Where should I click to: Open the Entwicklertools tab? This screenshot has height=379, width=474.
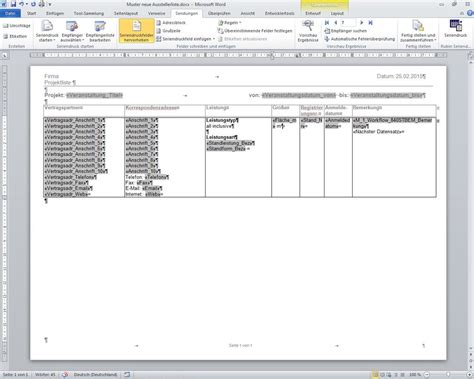pyautogui.click(x=280, y=13)
